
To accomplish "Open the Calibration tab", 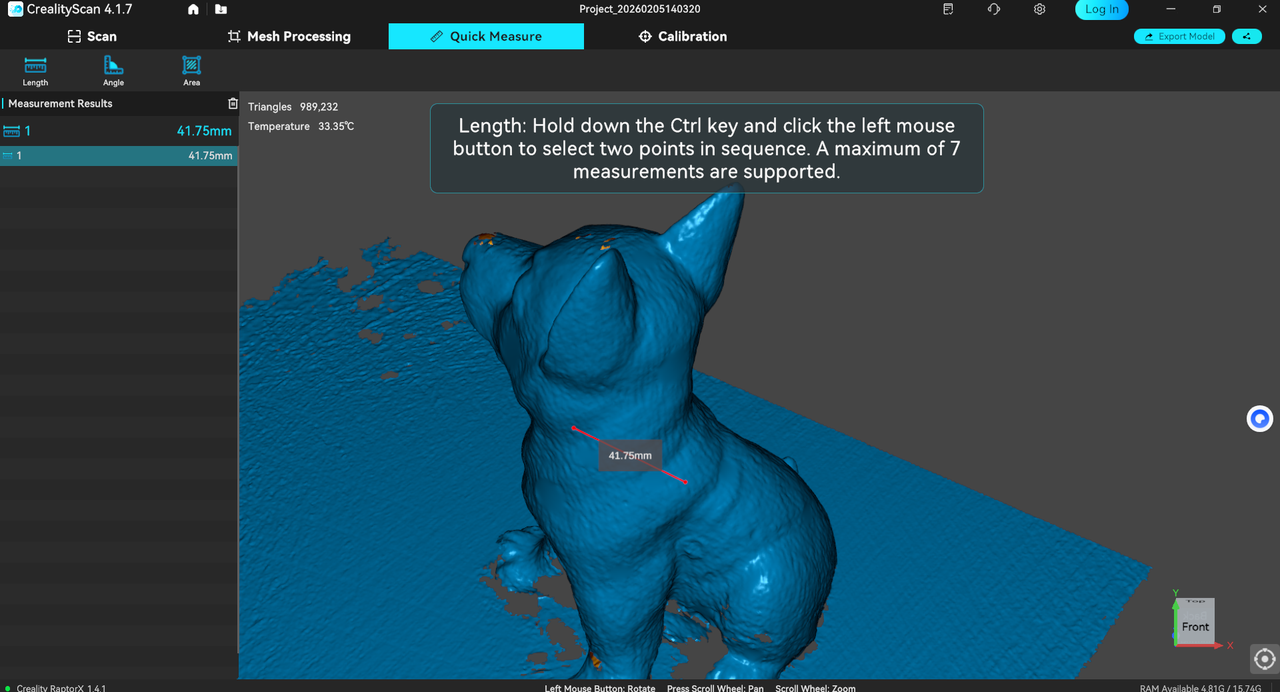I will [682, 37].
